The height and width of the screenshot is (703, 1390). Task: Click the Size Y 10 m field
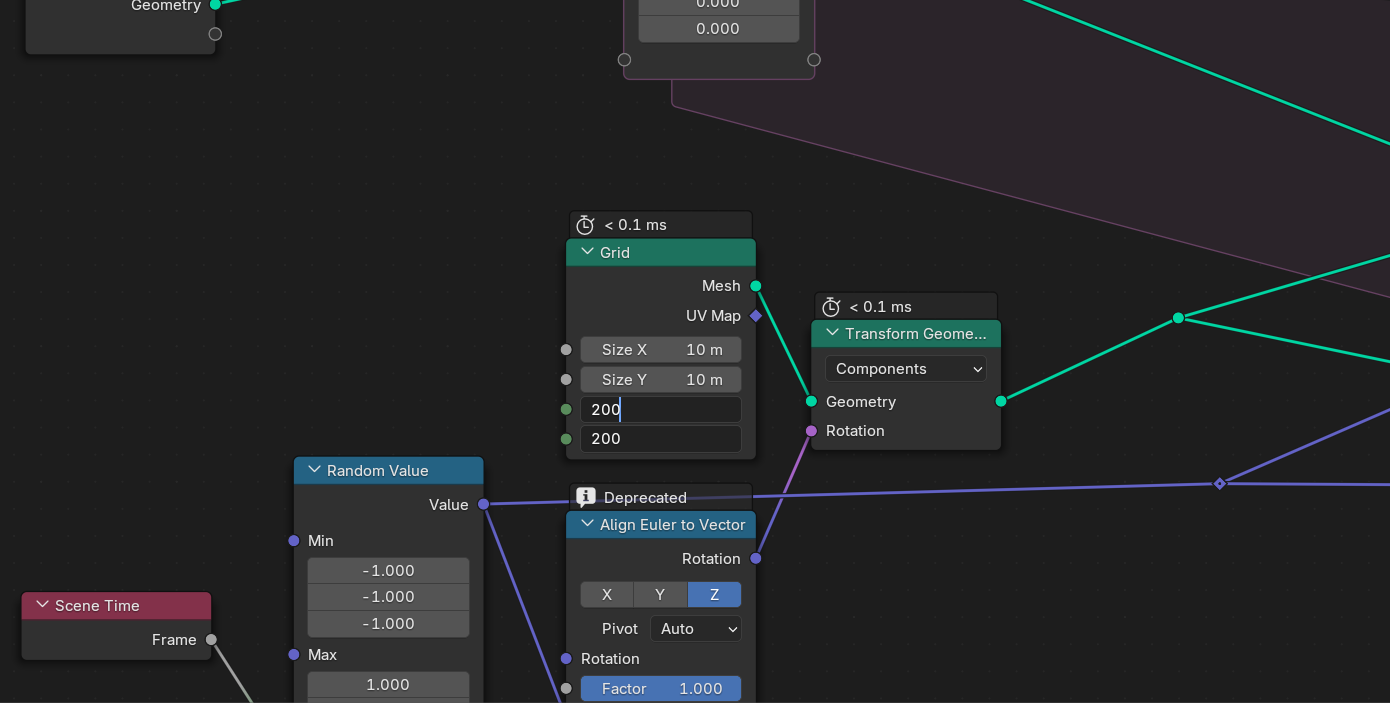661,379
